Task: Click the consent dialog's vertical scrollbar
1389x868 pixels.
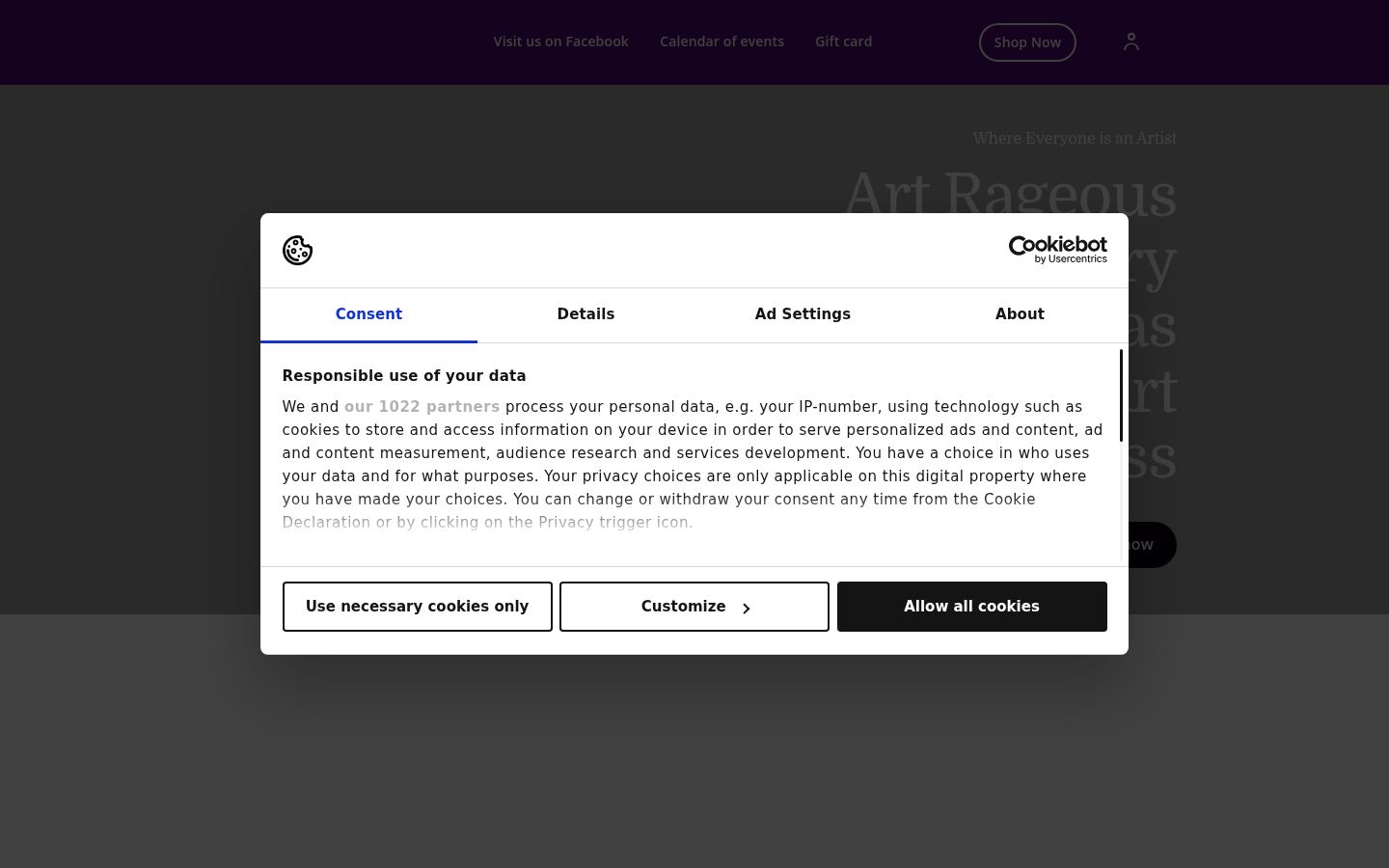Action: pos(1121,395)
